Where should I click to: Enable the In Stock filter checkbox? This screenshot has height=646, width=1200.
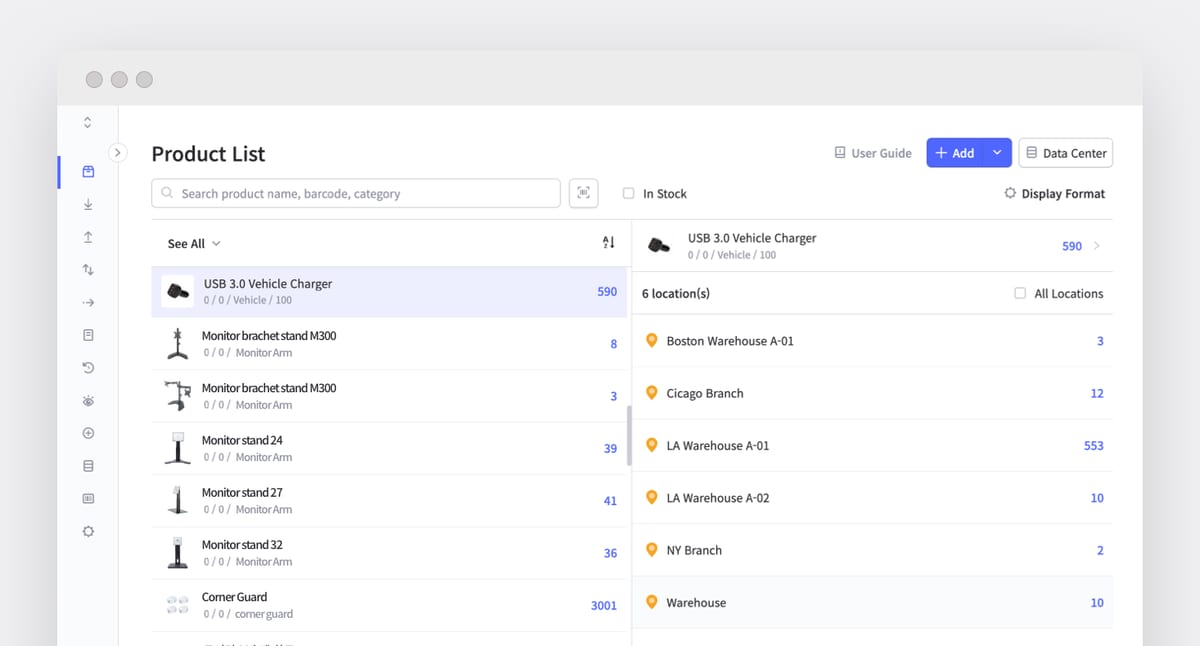(628, 193)
